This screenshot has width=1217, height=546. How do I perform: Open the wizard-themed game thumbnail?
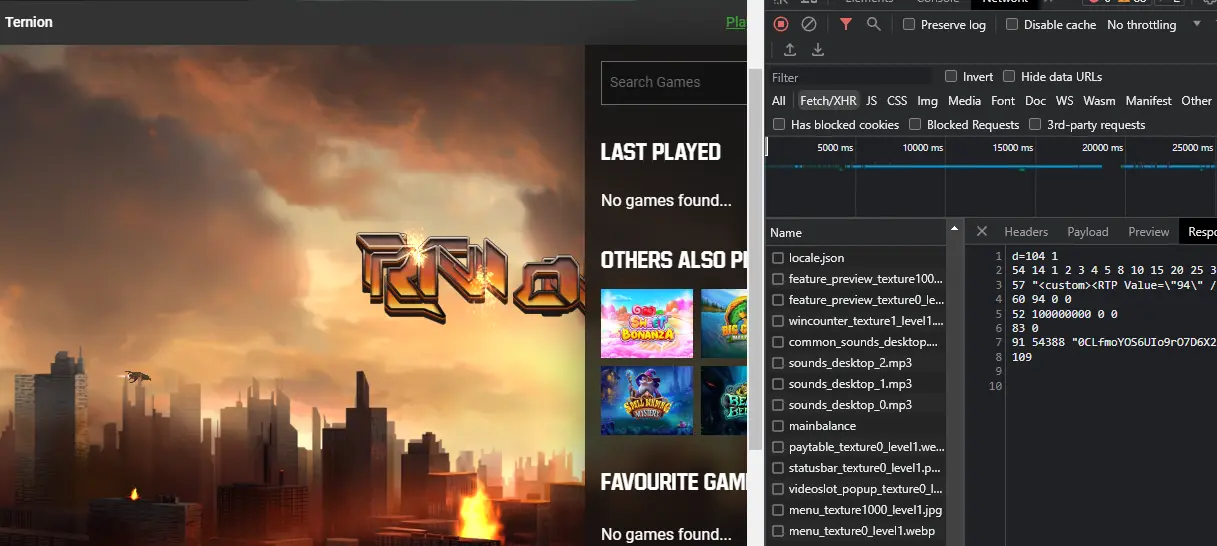(647, 400)
